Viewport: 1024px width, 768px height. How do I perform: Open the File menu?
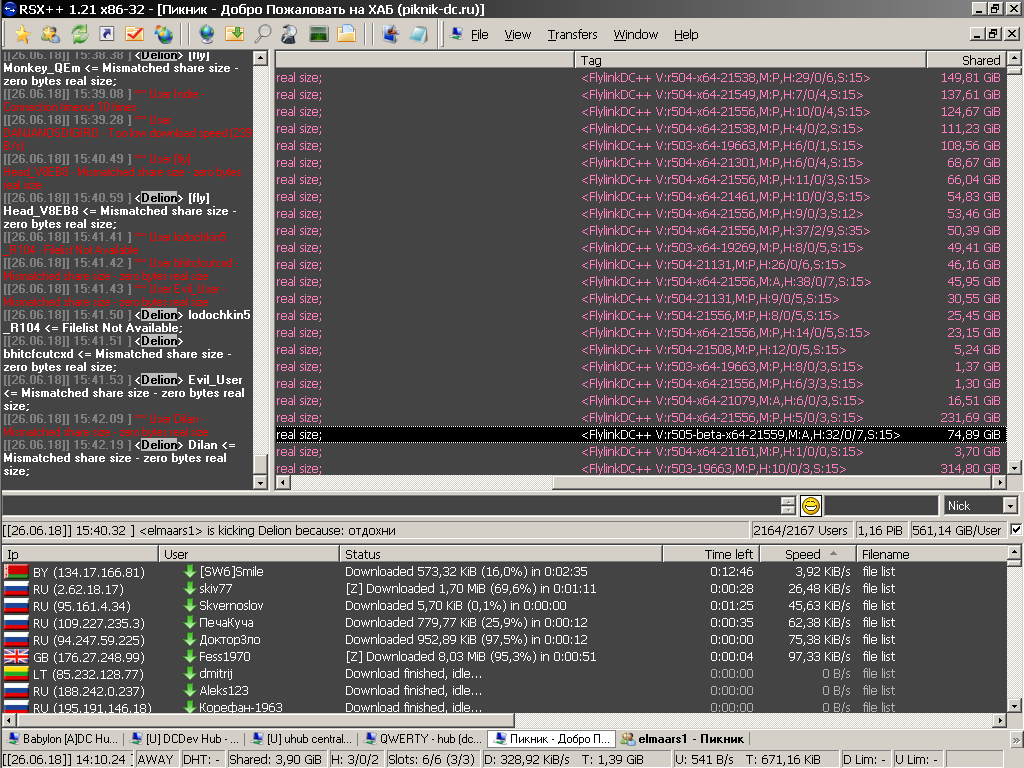coord(479,35)
